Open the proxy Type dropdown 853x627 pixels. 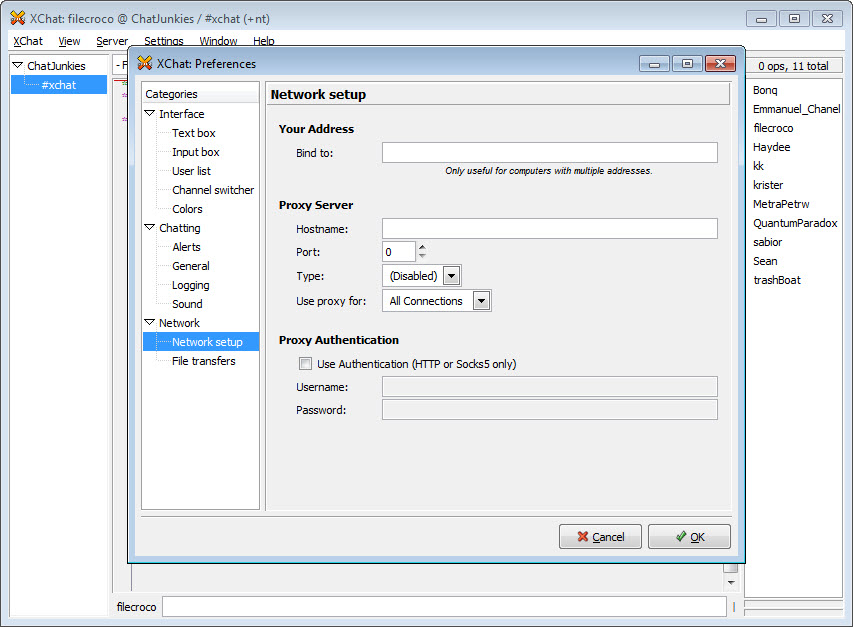point(452,276)
